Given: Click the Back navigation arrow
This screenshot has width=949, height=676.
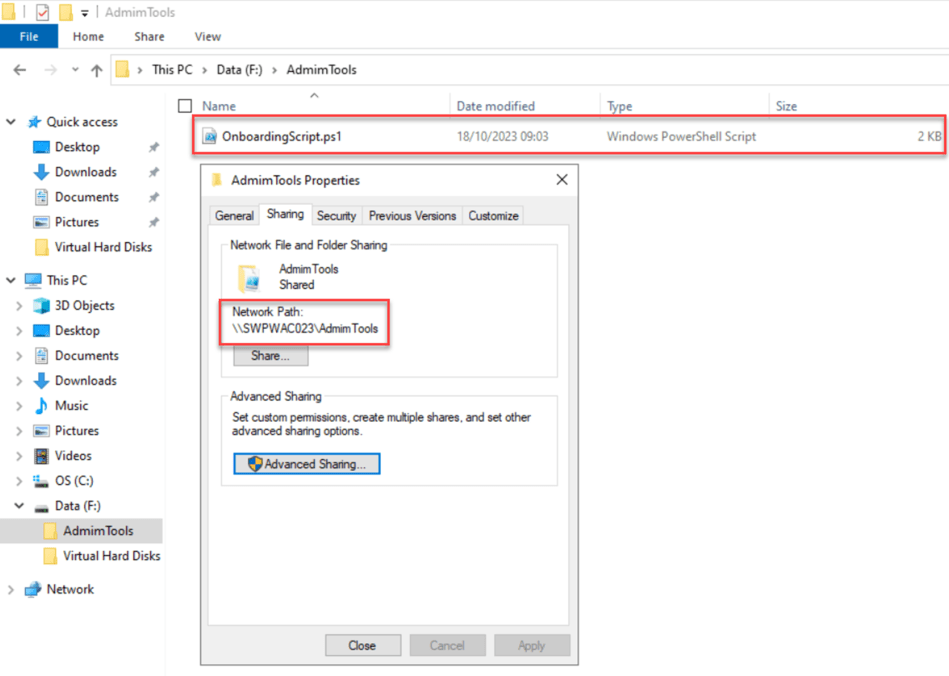Looking at the screenshot, I should tap(19, 69).
